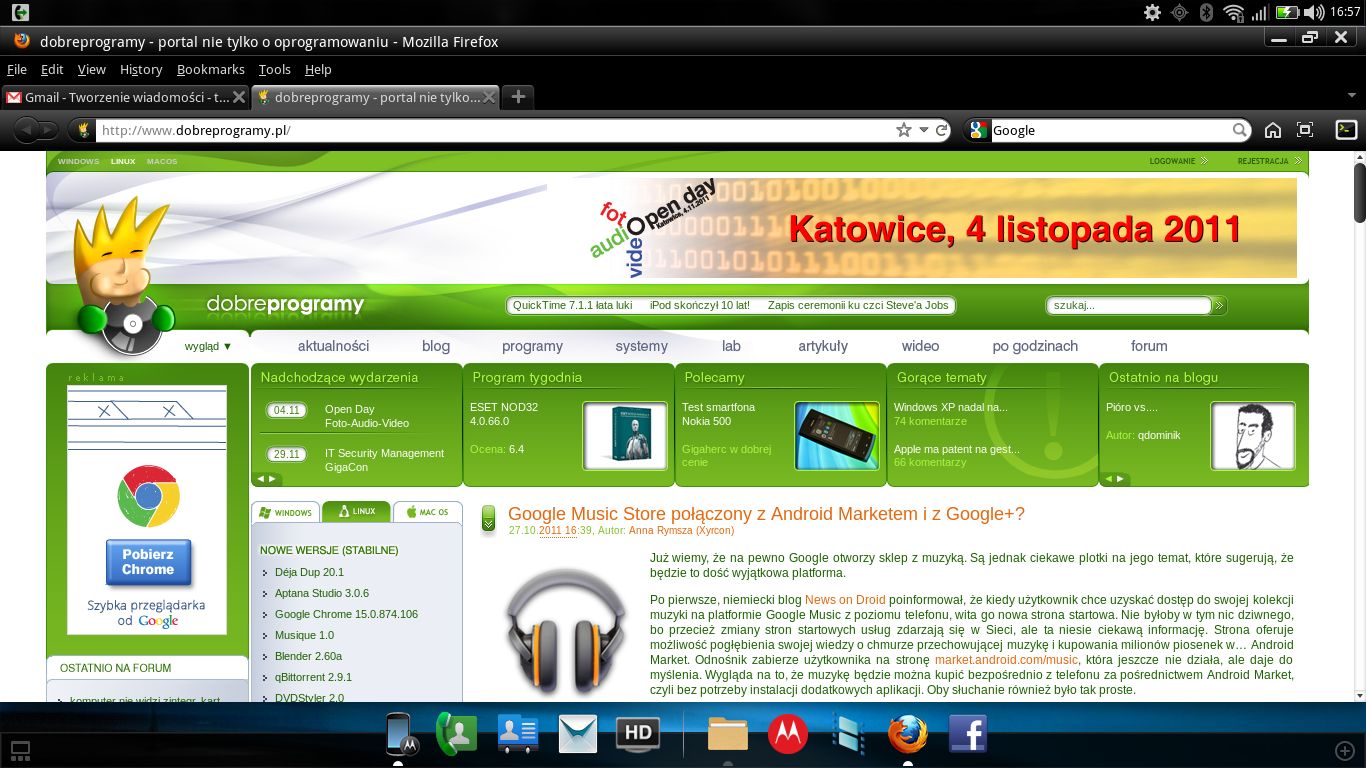Focus the szukaj site search field
The image size is (1366, 768).
tap(1129, 305)
